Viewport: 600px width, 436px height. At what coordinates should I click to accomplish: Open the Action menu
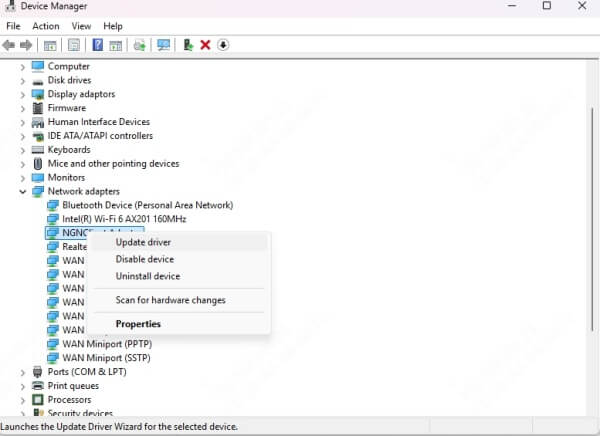[45, 26]
